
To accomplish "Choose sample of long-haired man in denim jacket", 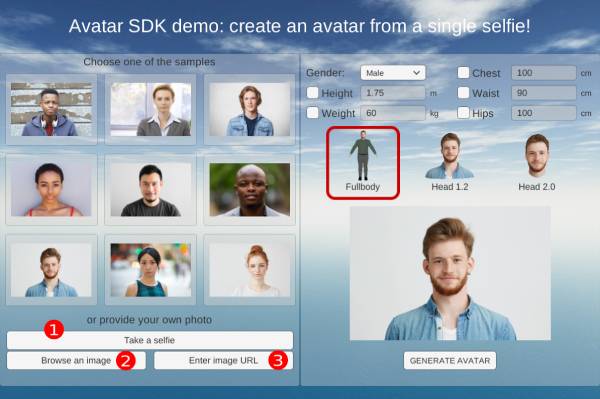I will coord(249,109).
